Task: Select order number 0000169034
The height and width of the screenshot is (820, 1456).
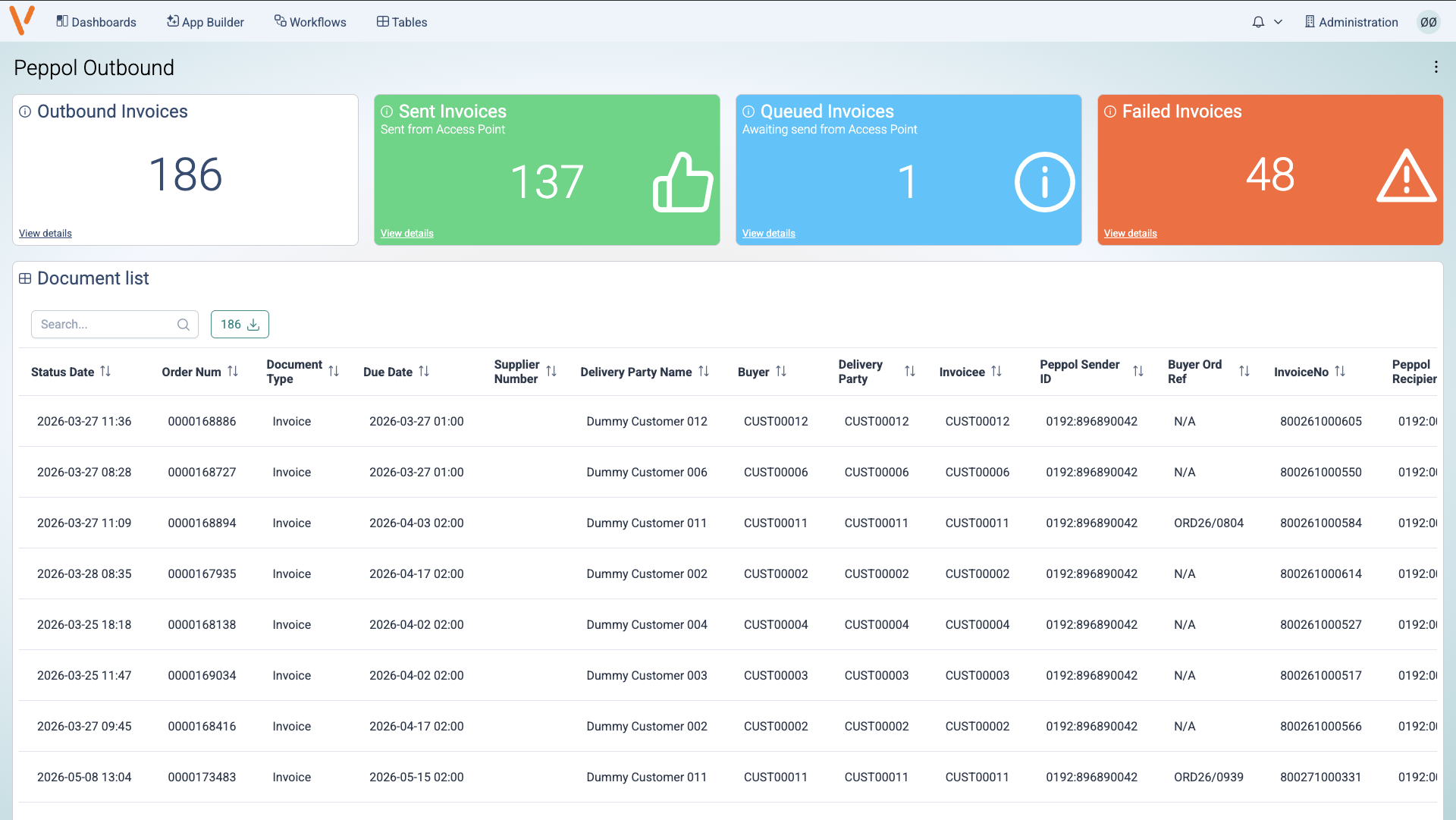Action: (x=202, y=676)
